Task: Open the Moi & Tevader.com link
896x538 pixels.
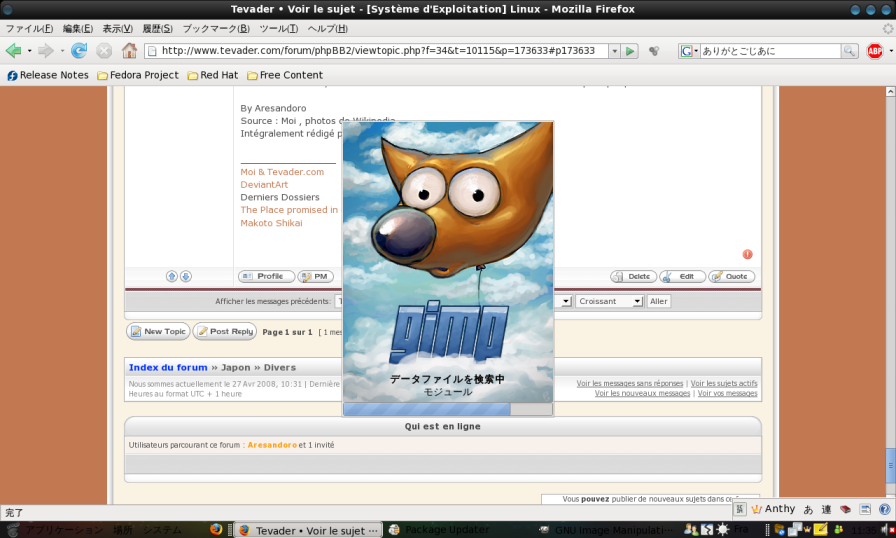Action: (x=282, y=172)
